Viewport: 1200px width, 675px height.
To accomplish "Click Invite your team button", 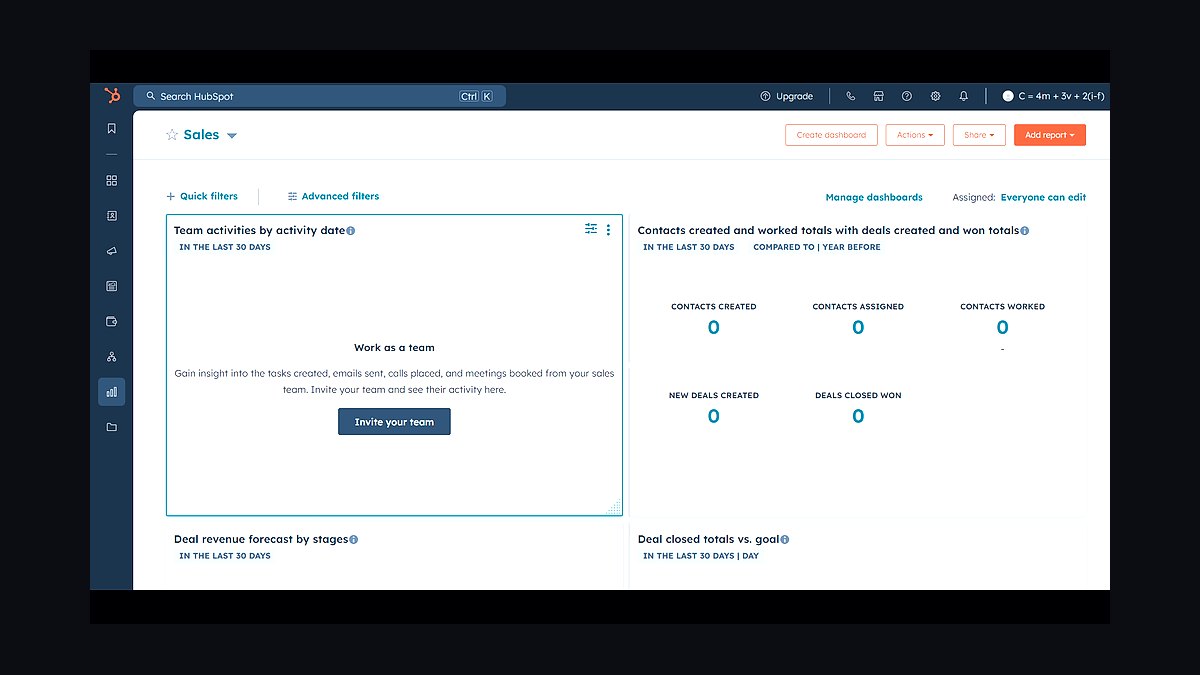I will [x=394, y=422].
